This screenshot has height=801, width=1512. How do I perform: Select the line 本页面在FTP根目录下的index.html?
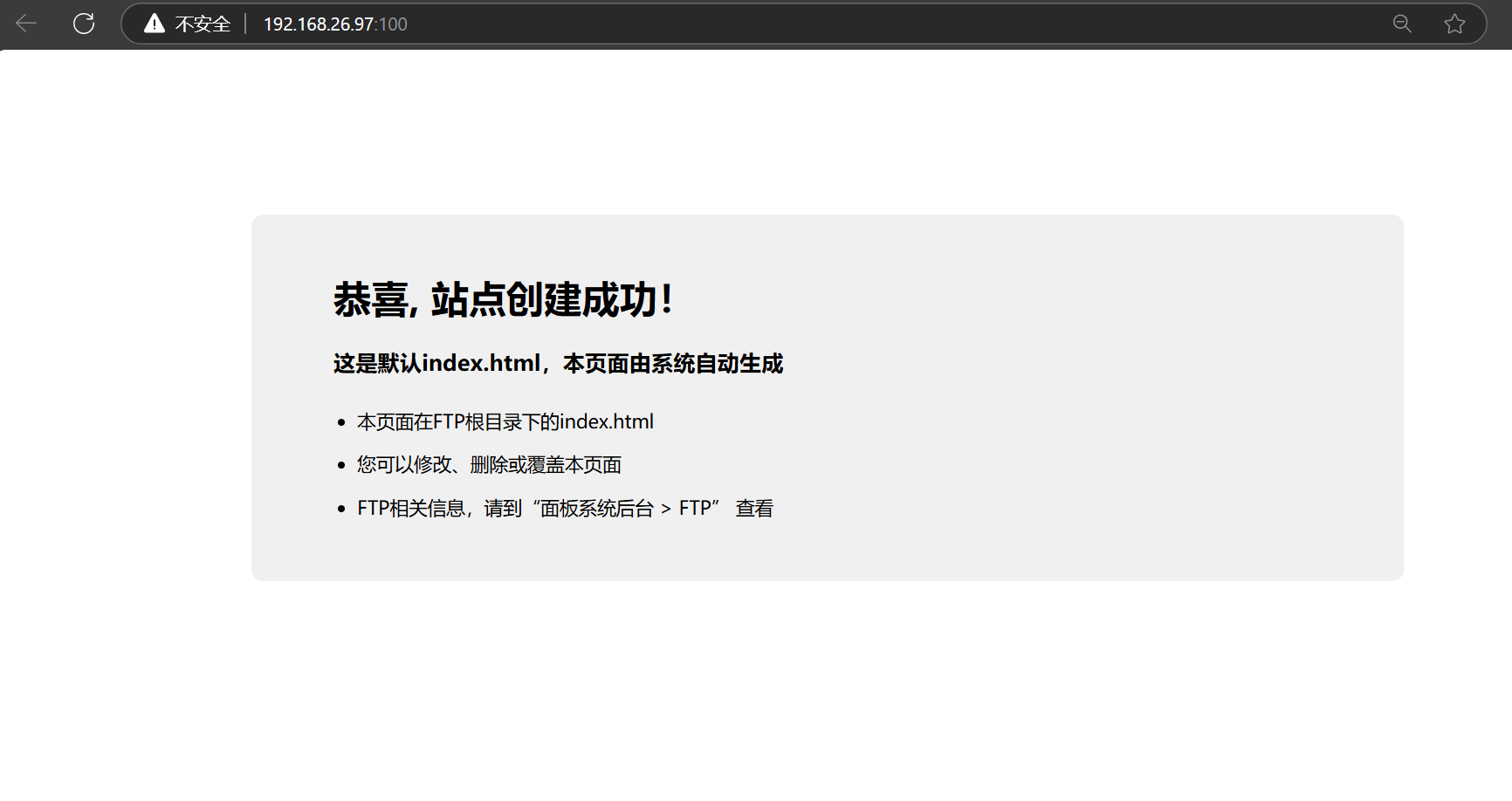click(x=505, y=422)
